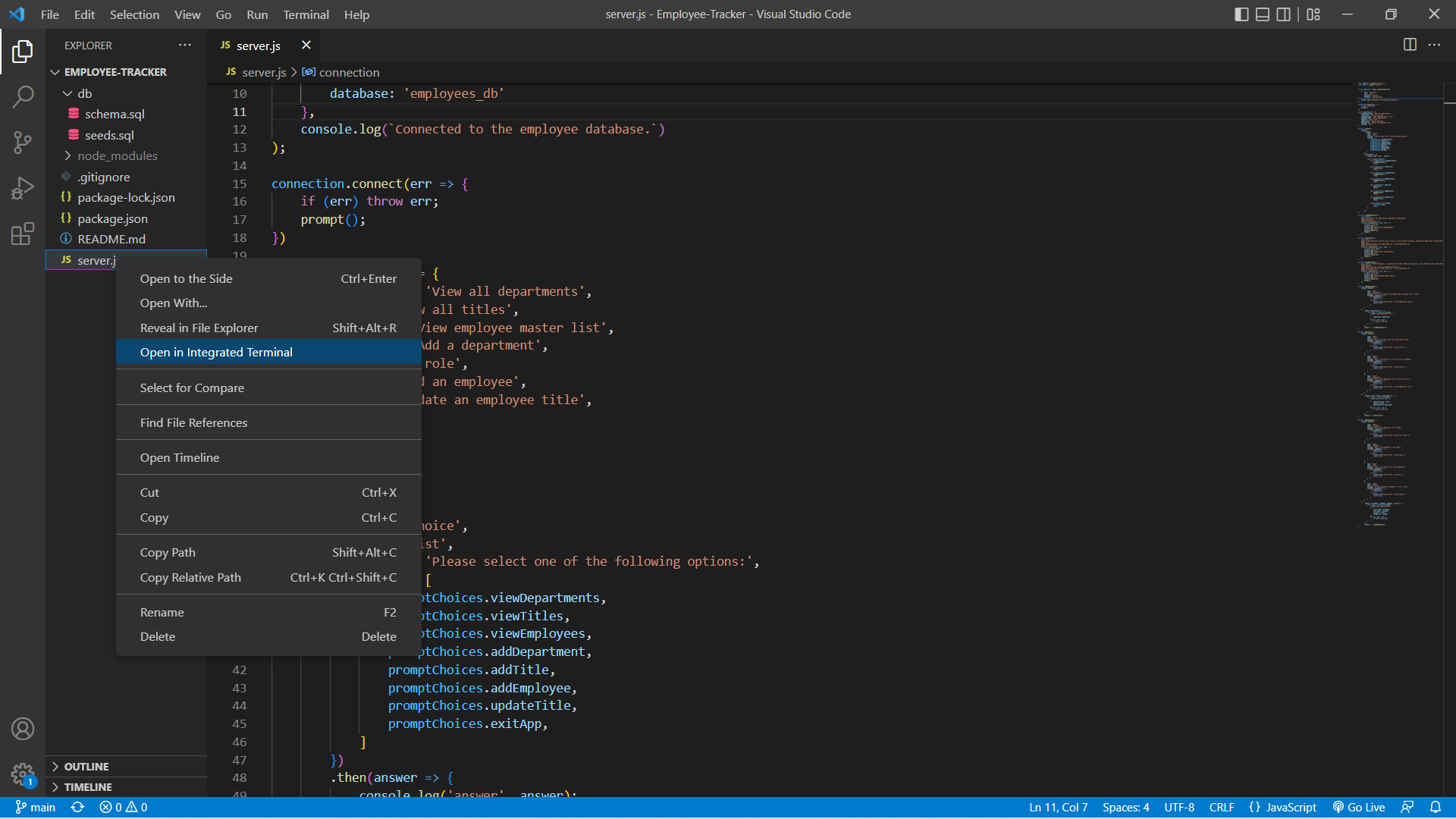Open errors and warnings problems indicator

(x=124, y=807)
